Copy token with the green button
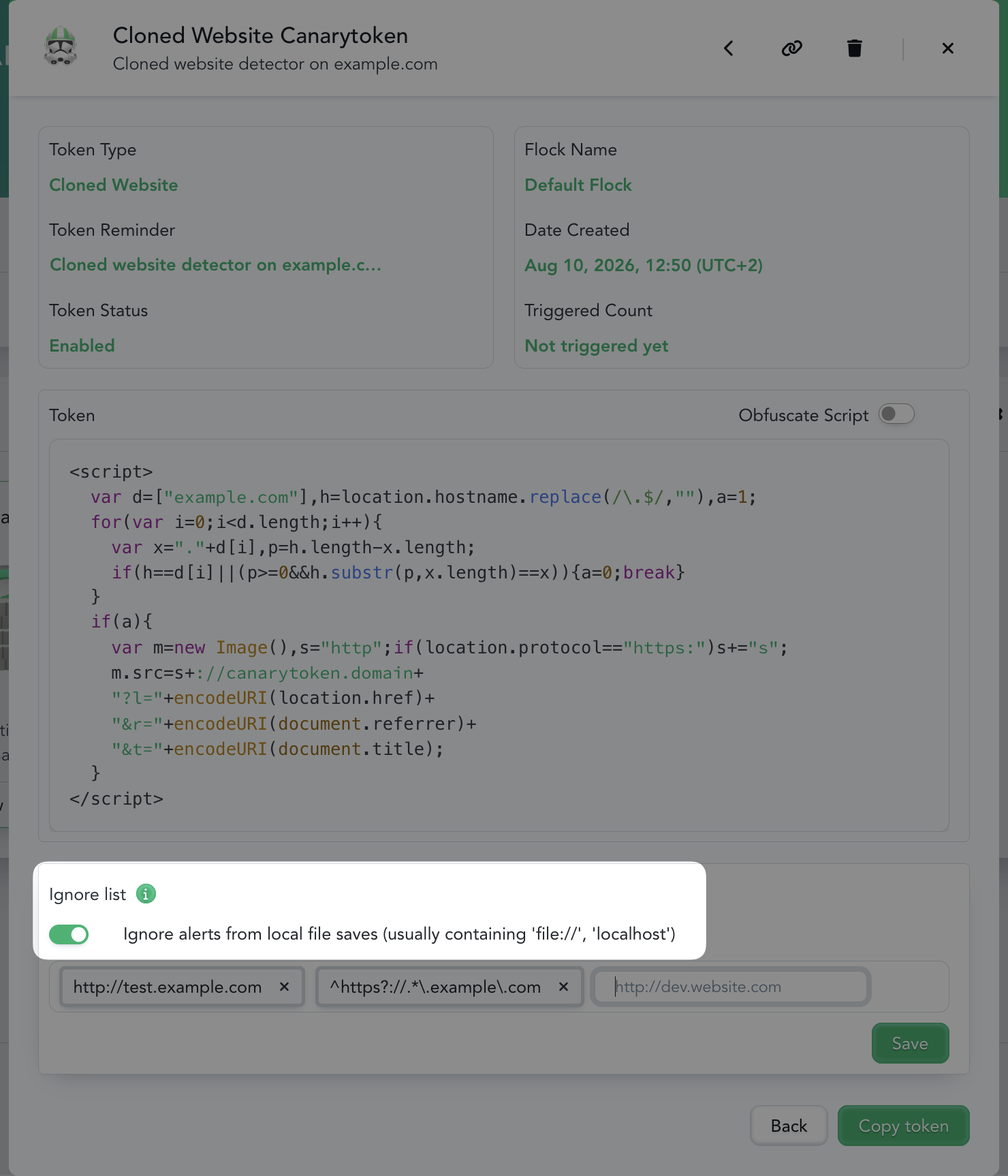Viewport: 1008px width, 1176px height. (903, 1126)
